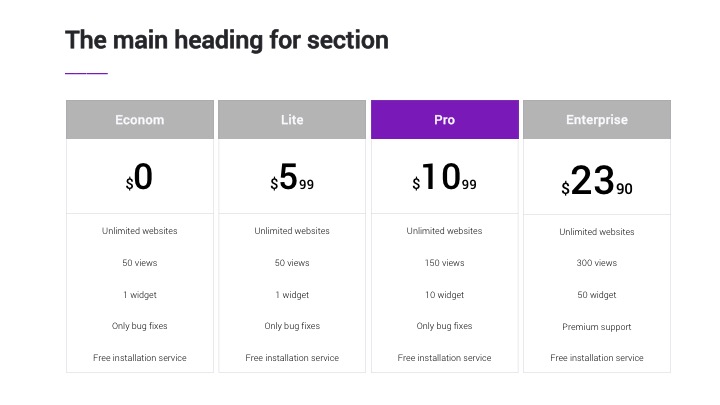Click the $5.99 Lite price

pyautogui.click(x=292, y=178)
